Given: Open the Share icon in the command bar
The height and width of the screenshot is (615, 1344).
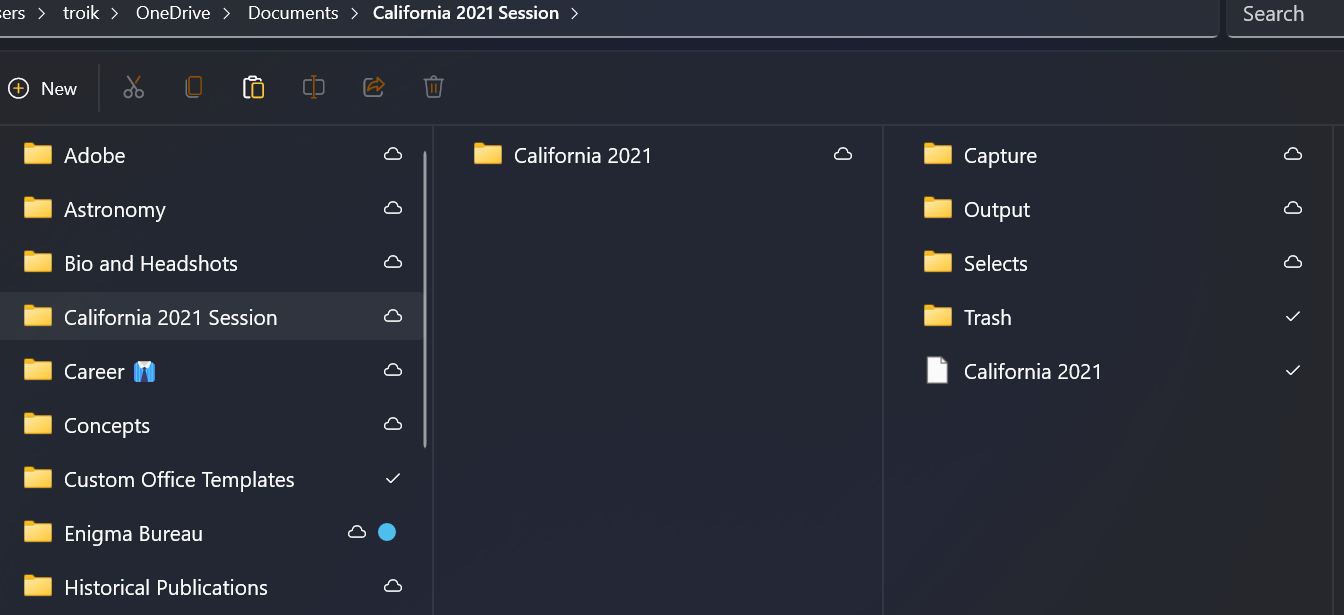Looking at the screenshot, I should pyautogui.click(x=373, y=87).
